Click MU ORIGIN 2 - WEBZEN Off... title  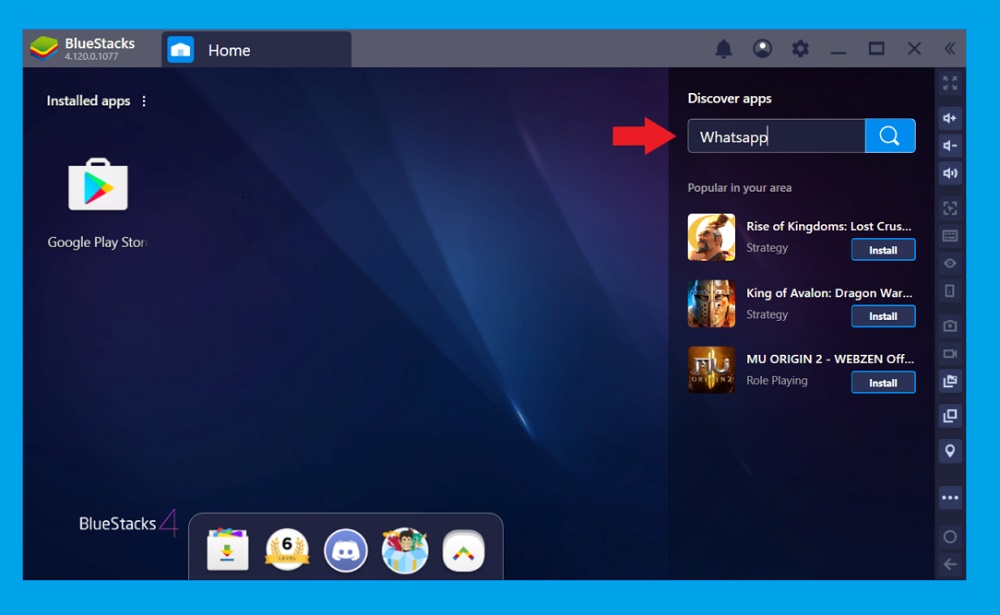(x=830, y=359)
